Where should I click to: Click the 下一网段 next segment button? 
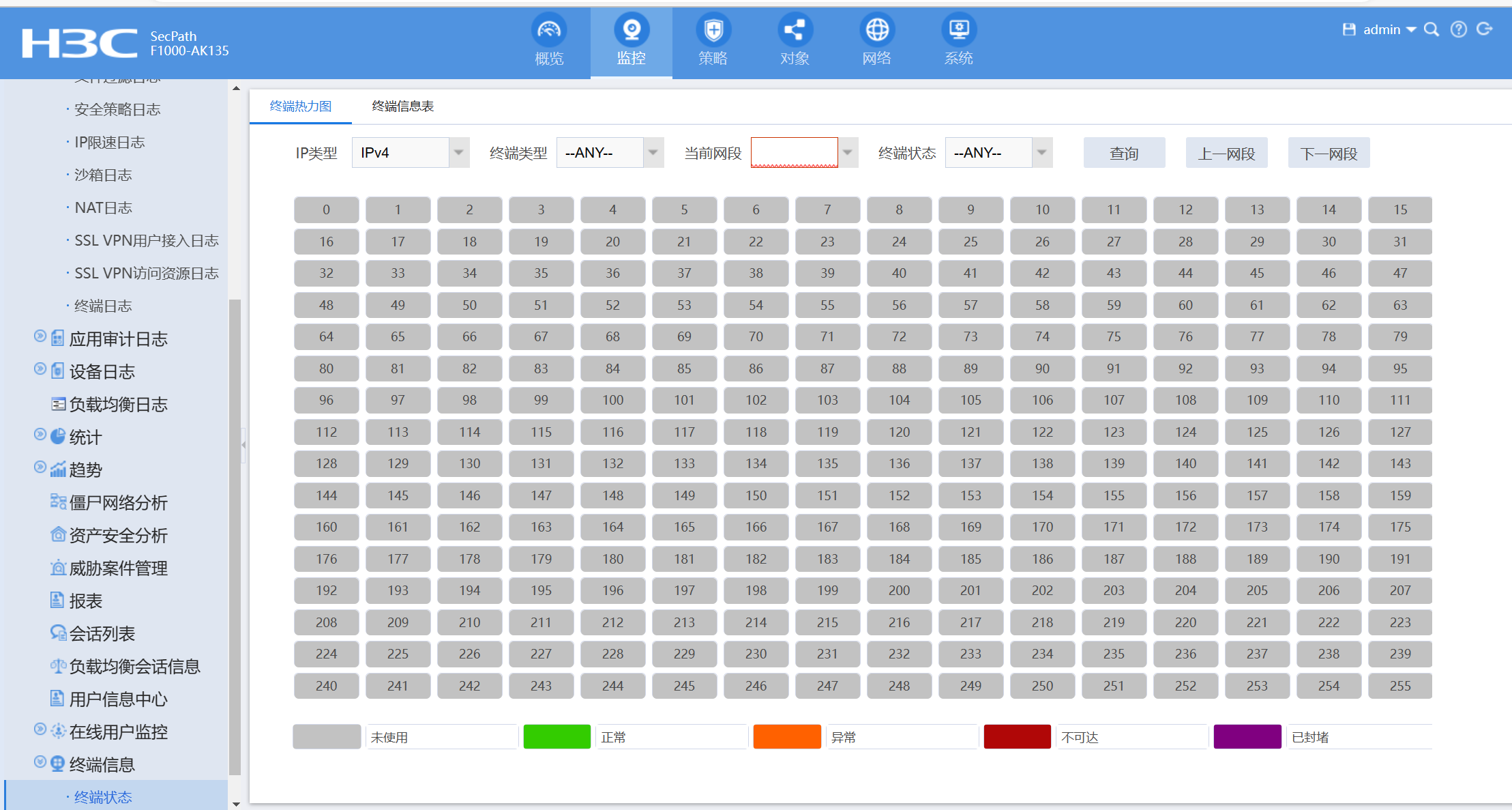tap(1329, 154)
